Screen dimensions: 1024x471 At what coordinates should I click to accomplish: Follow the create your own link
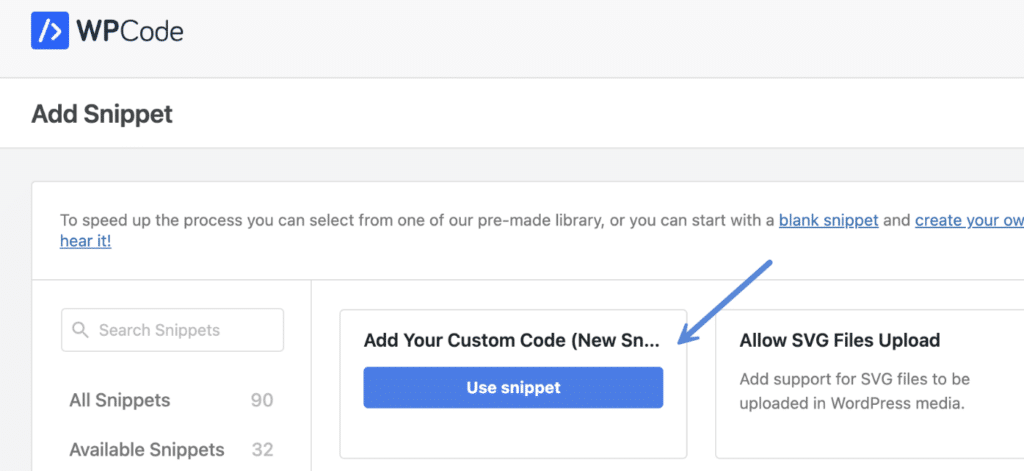coord(969,220)
